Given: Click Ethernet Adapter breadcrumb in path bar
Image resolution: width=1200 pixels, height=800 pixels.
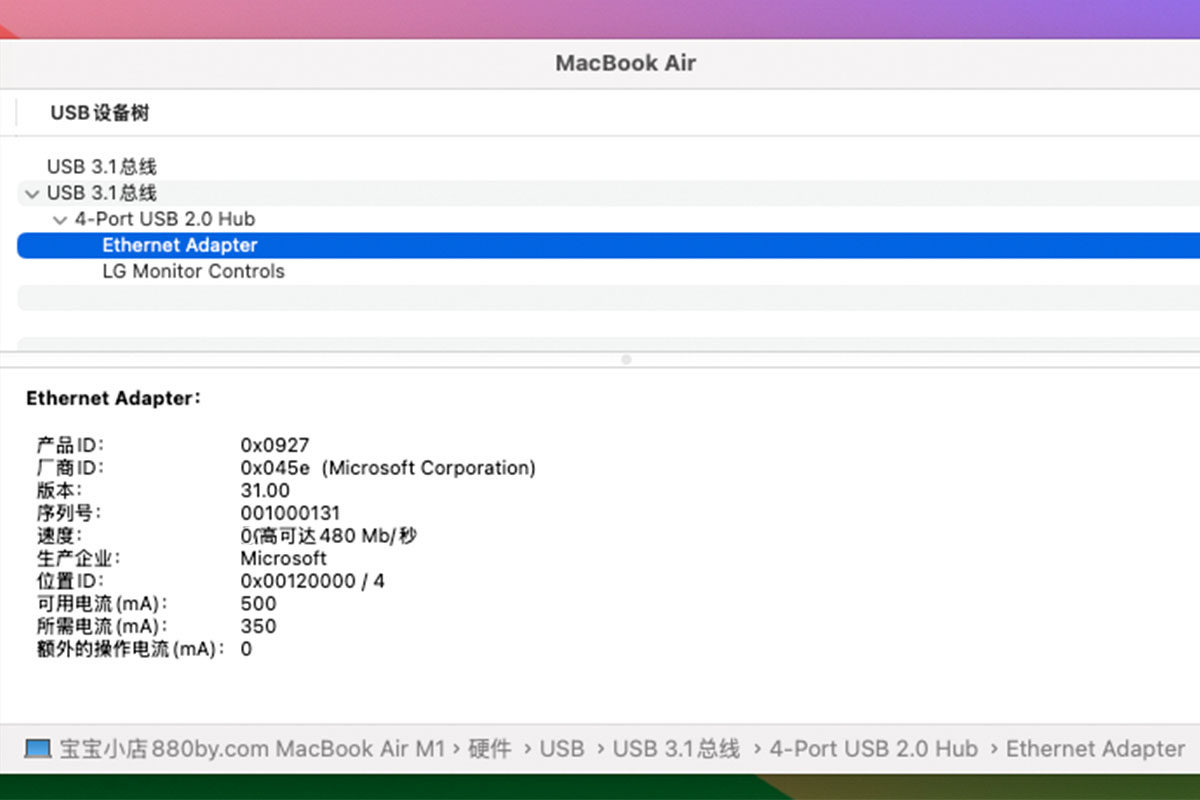Looking at the screenshot, I should point(1095,749).
